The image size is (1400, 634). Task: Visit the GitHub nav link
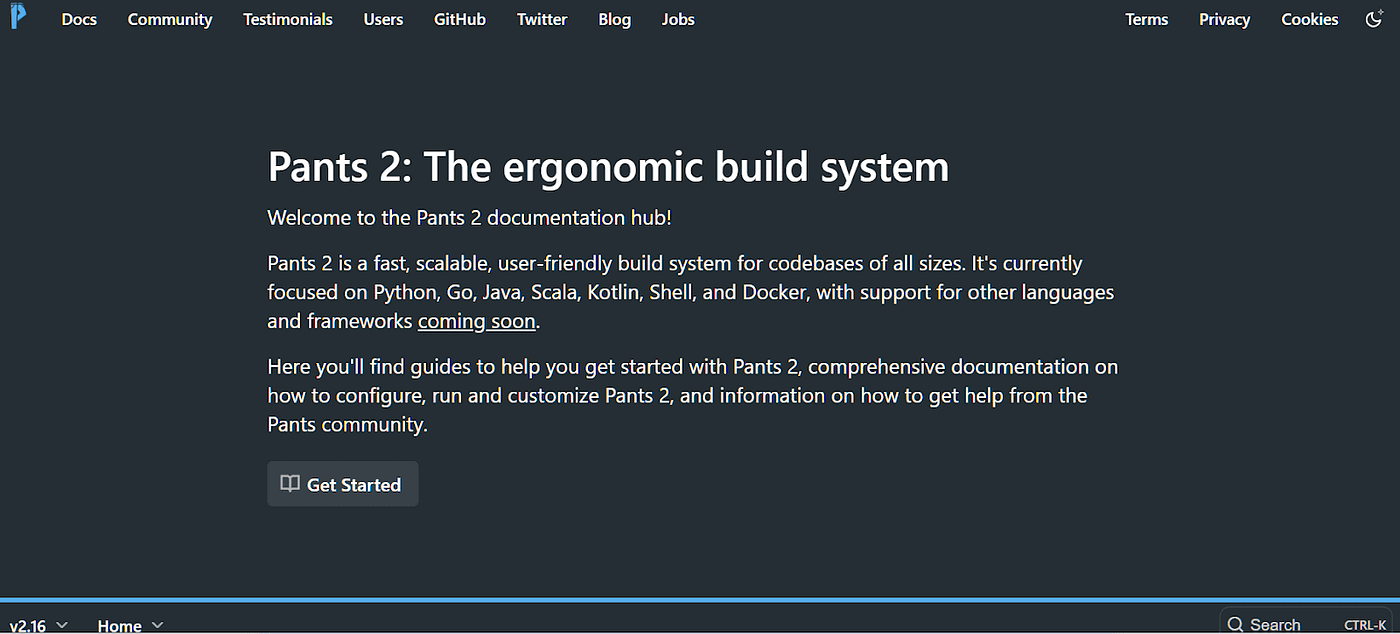[x=460, y=19]
